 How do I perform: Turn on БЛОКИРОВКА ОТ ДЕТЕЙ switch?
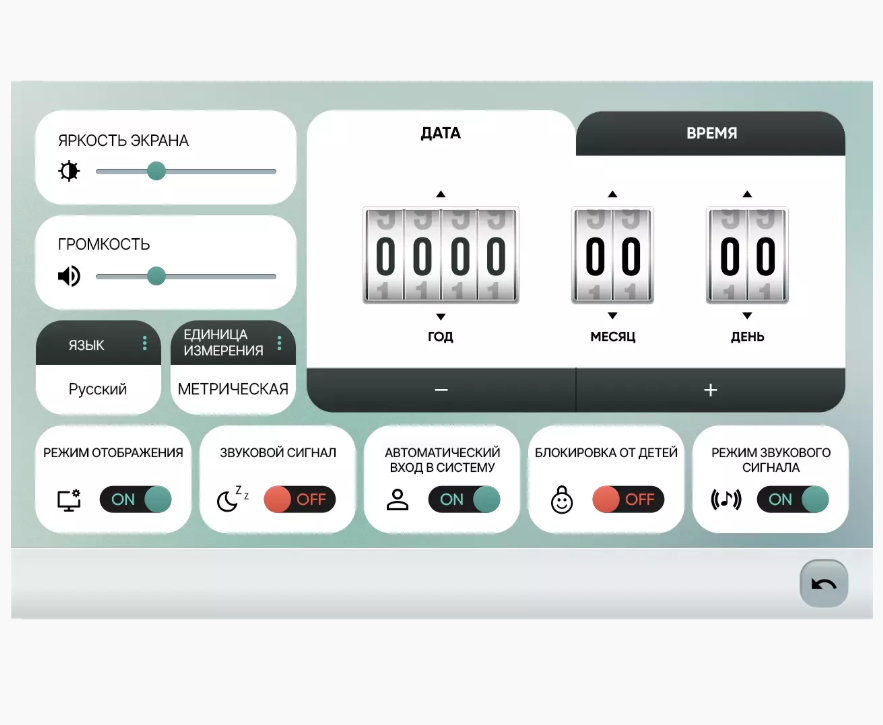[628, 499]
